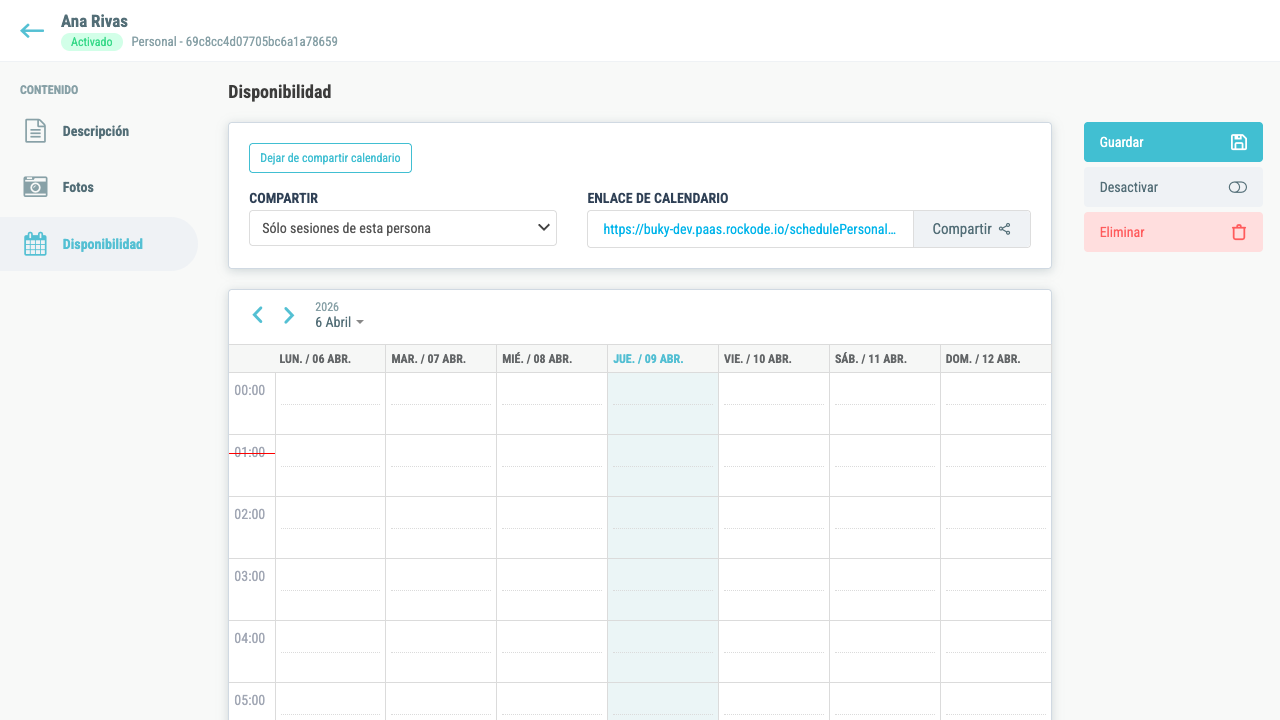Click the 00:00 time label

pyautogui.click(x=250, y=390)
